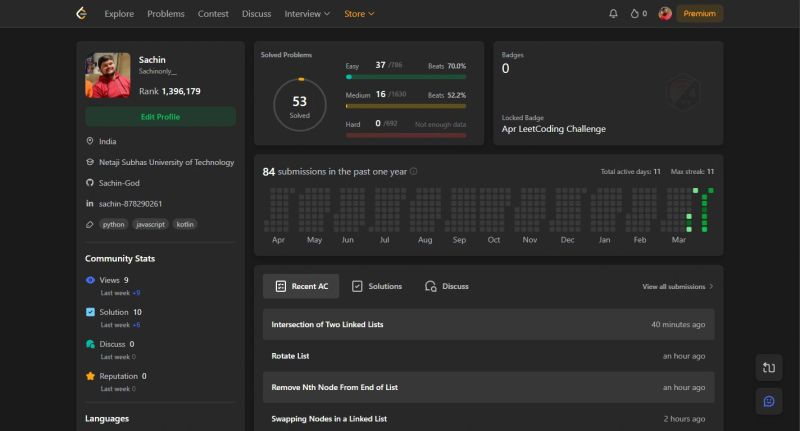Click the GitHub icon beside Sachin-God

coord(90,183)
